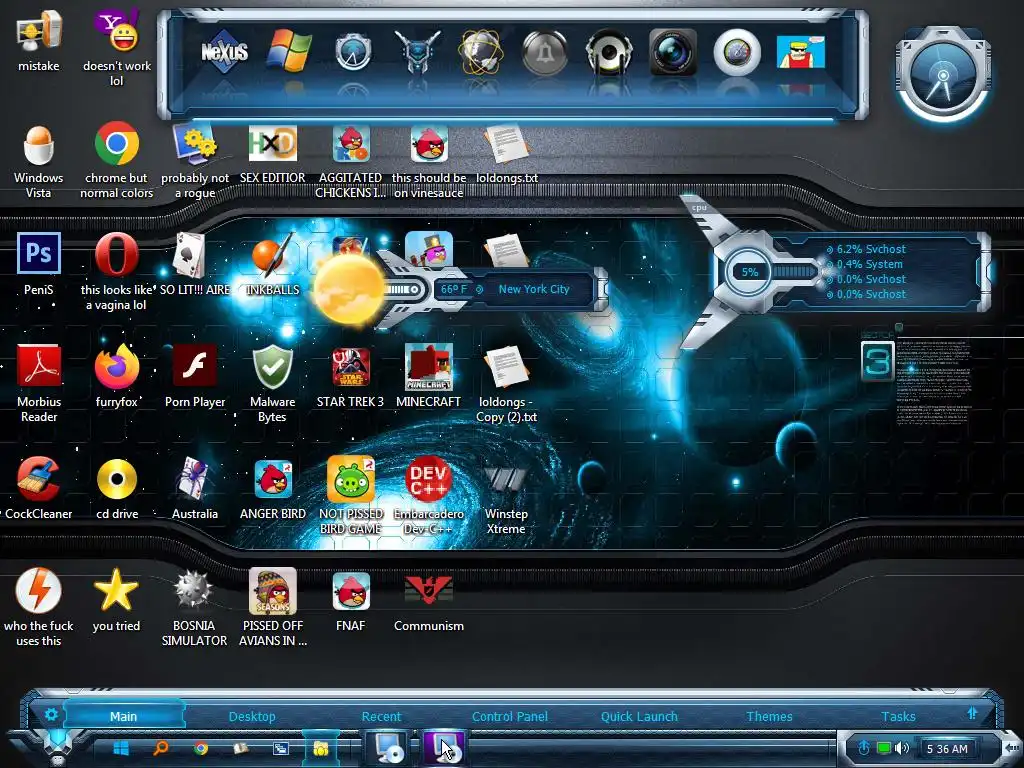Select the Tasks shelf tab
The width and height of the screenshot is (1024, 768).
[899, 716]
